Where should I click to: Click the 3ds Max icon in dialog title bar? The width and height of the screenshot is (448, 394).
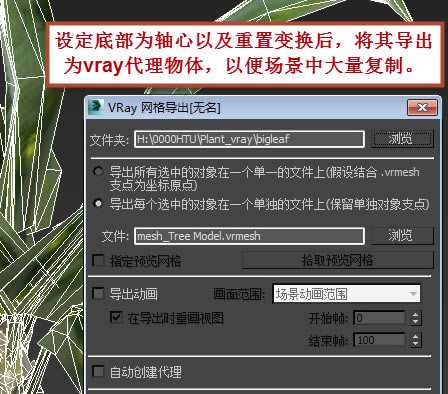pyautogui.click(x=95, y=107)
